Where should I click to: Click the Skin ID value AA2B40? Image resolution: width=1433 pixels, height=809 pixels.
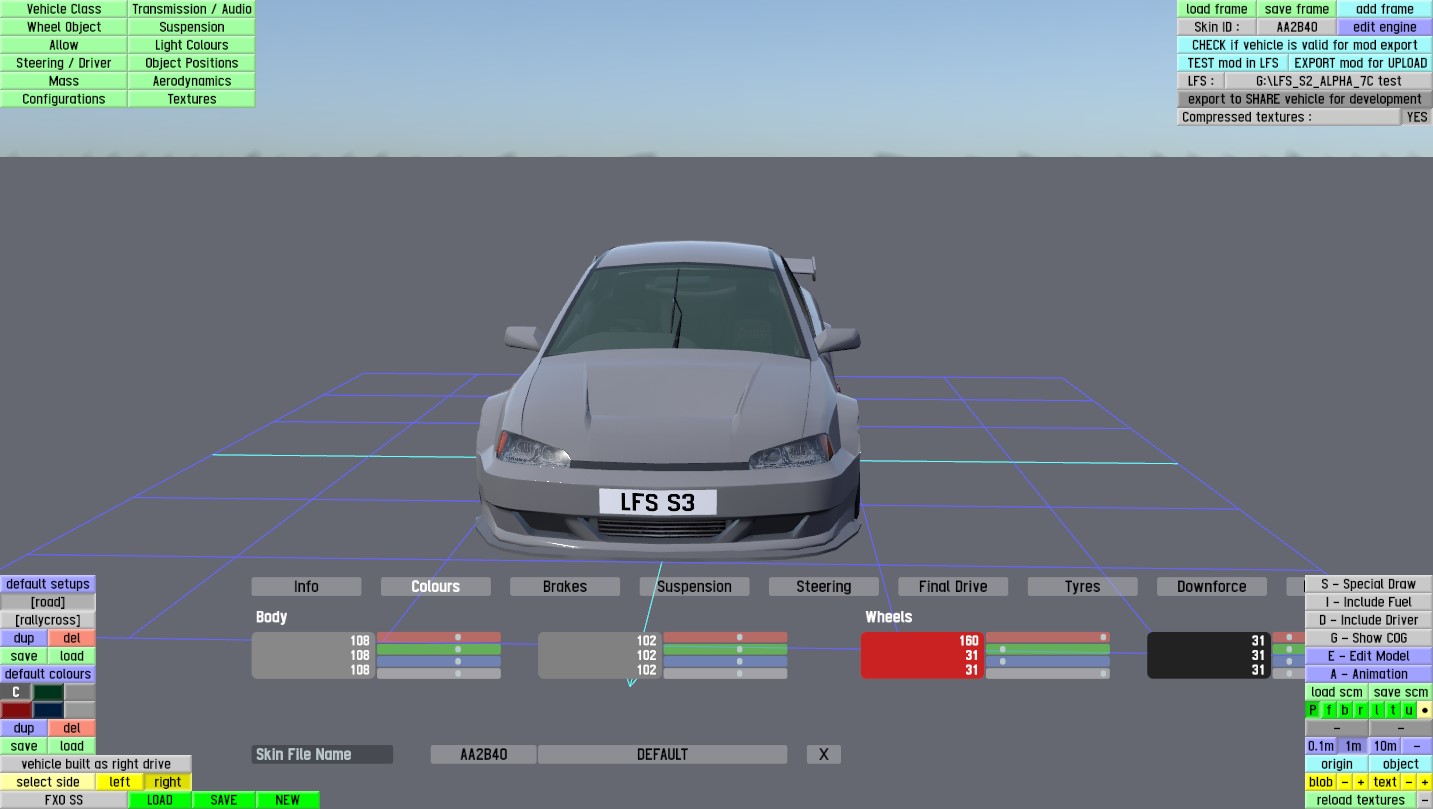(x=1297, y=27)
